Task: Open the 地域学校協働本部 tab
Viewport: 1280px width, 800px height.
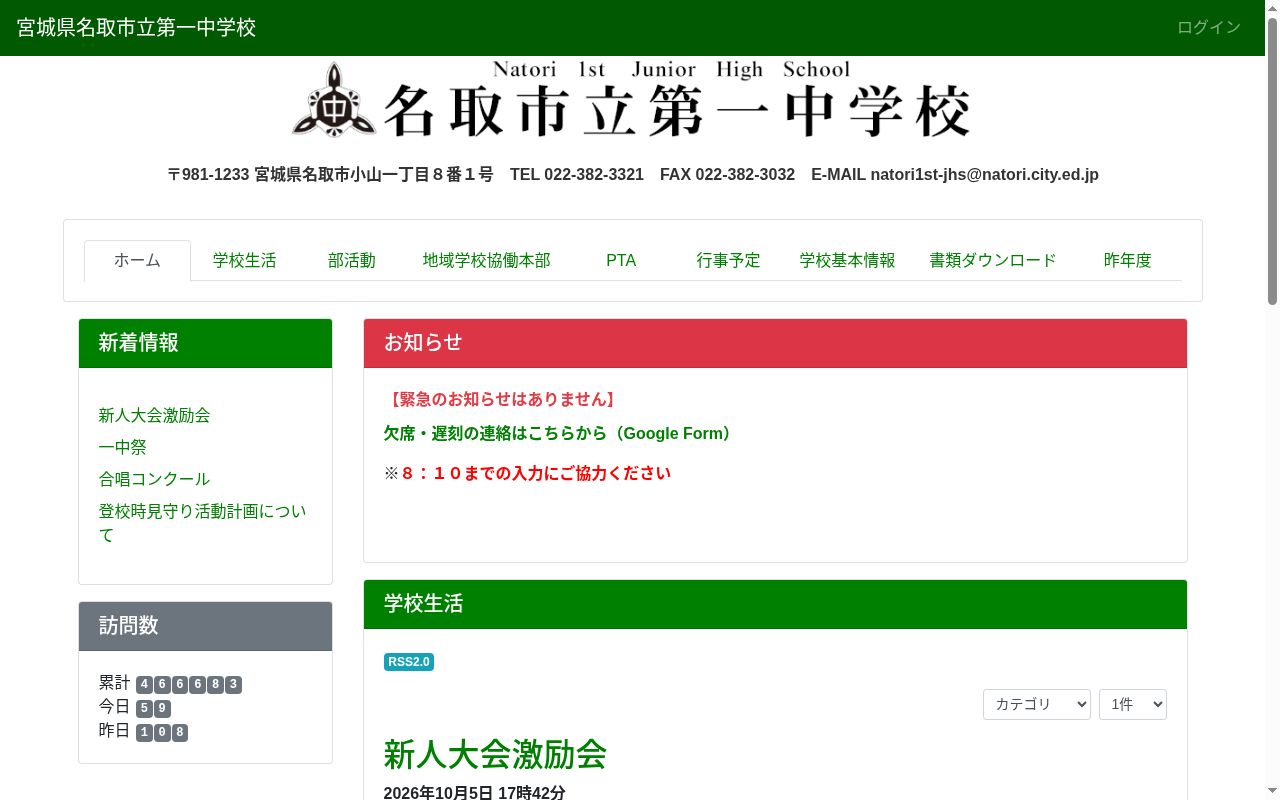Action: tap(487, 260)
